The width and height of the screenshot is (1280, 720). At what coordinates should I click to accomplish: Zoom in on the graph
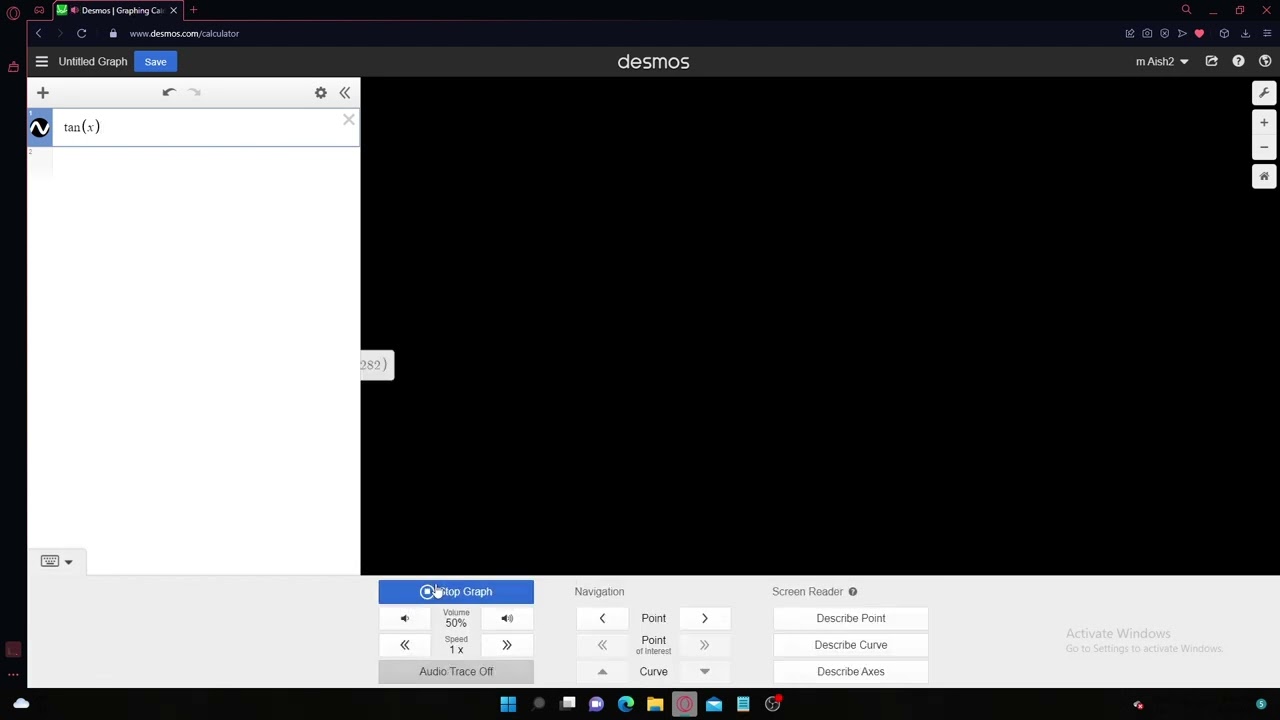[1264, 123]
